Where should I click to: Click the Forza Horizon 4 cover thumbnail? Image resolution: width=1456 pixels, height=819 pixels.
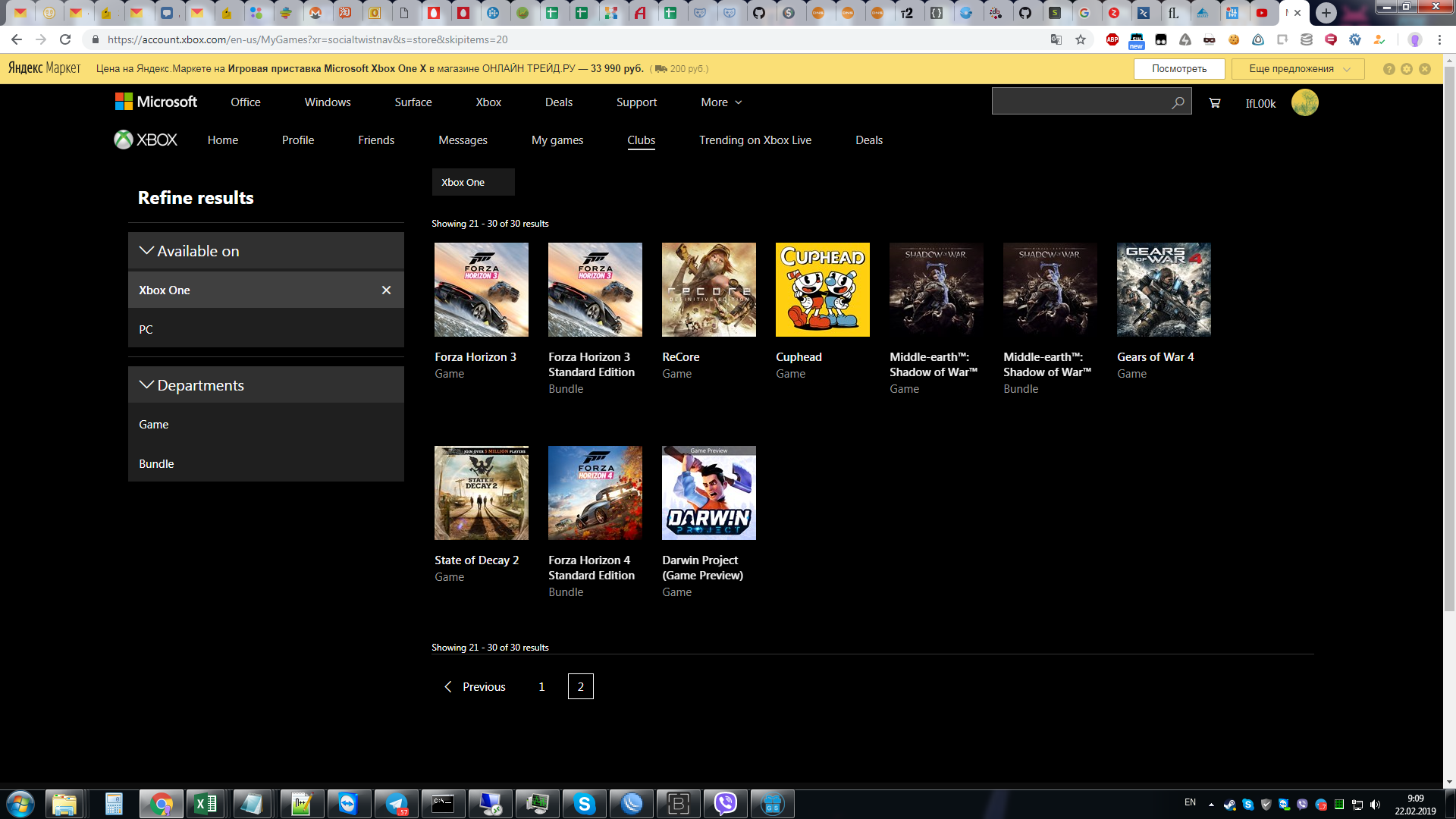(595, 493)
